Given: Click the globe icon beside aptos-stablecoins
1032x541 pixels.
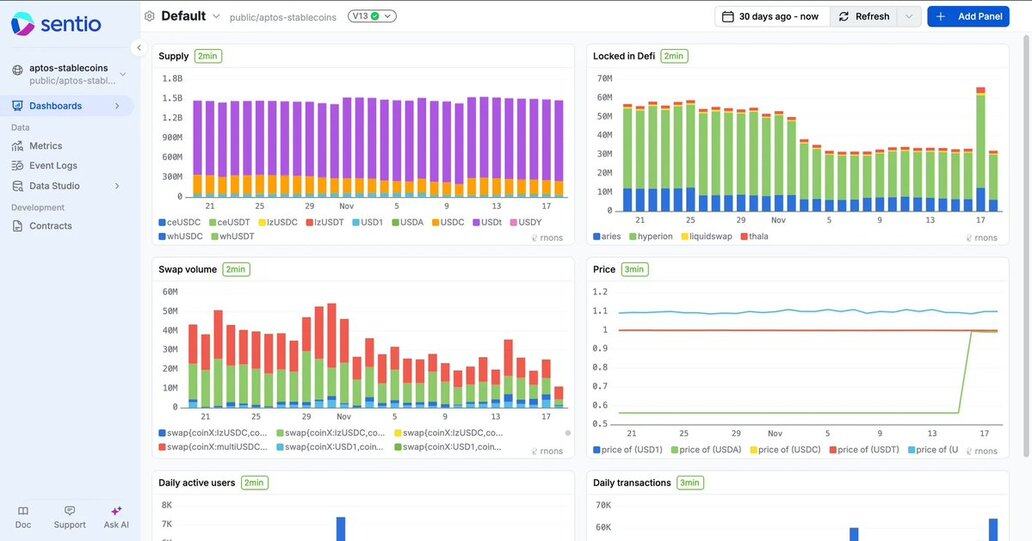Looking at the screenshot, I should (x=17, y=70).
